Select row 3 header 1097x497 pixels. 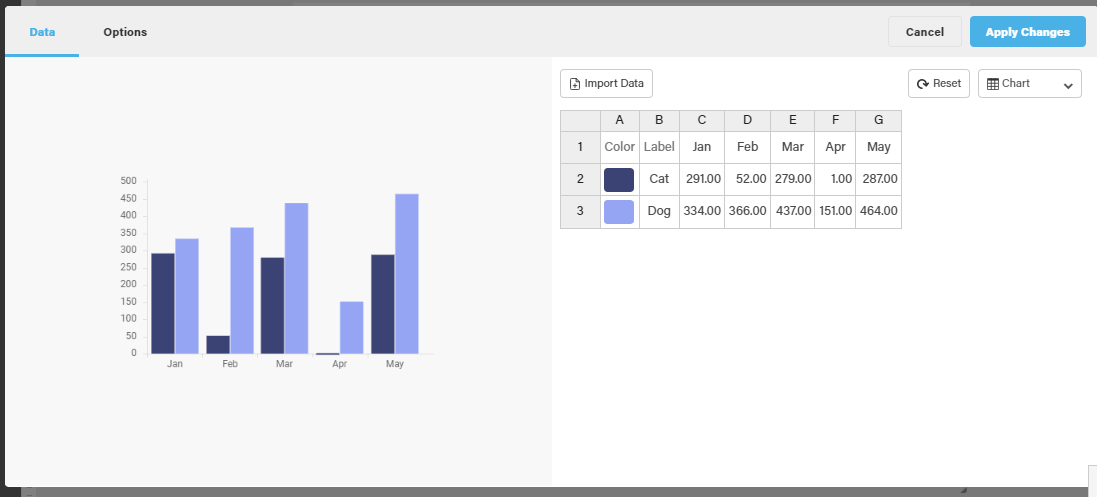click(580, 211)
